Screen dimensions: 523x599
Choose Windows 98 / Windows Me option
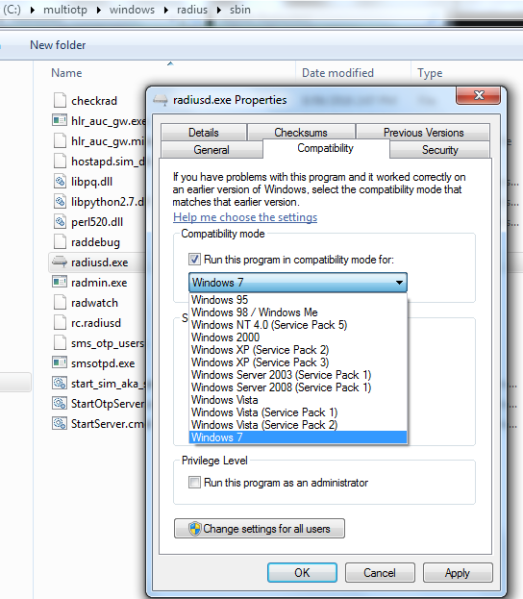click(298, 312)
